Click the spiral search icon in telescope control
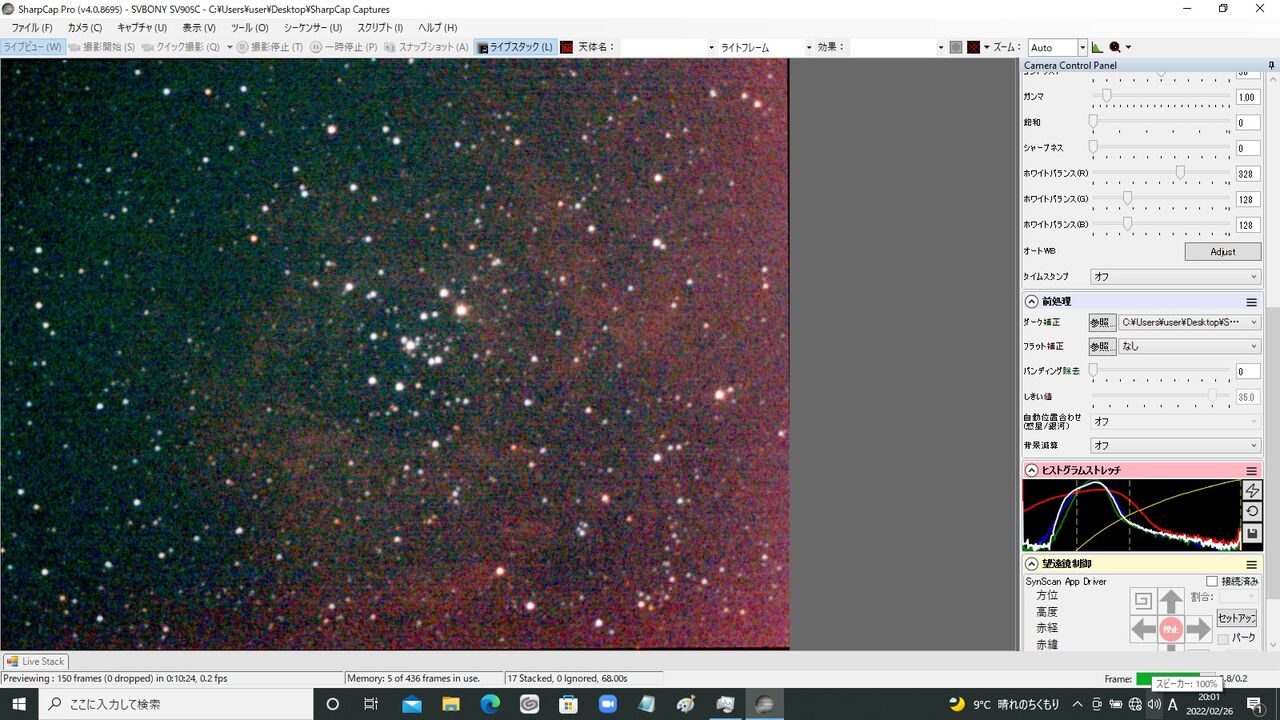Viewport: 1280px width, 720px height. [x=1144, y=601]
